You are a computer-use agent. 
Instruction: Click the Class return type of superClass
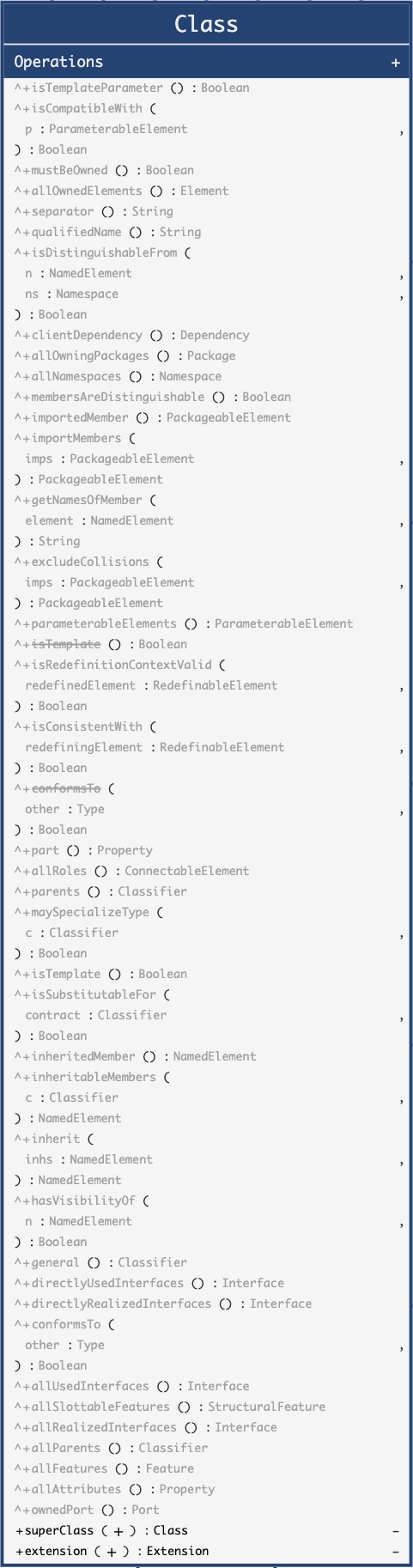coord(171,1530)
